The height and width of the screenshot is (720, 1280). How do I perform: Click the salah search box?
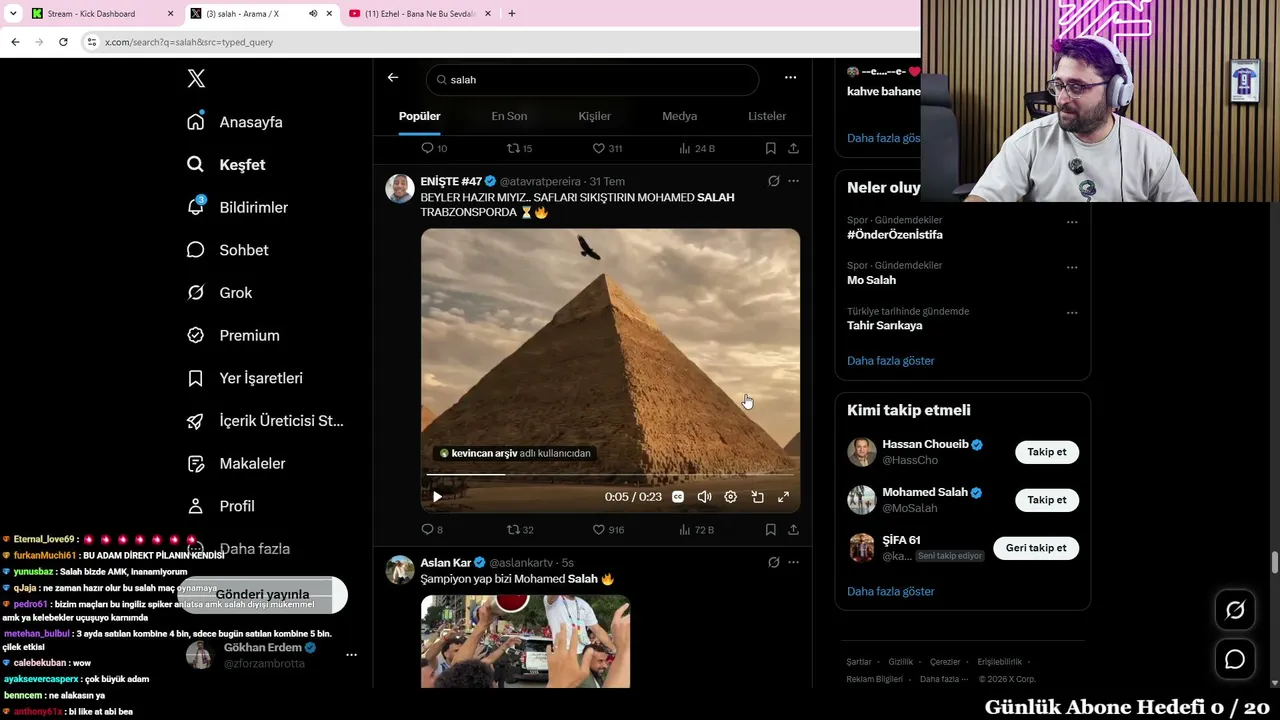592,79
